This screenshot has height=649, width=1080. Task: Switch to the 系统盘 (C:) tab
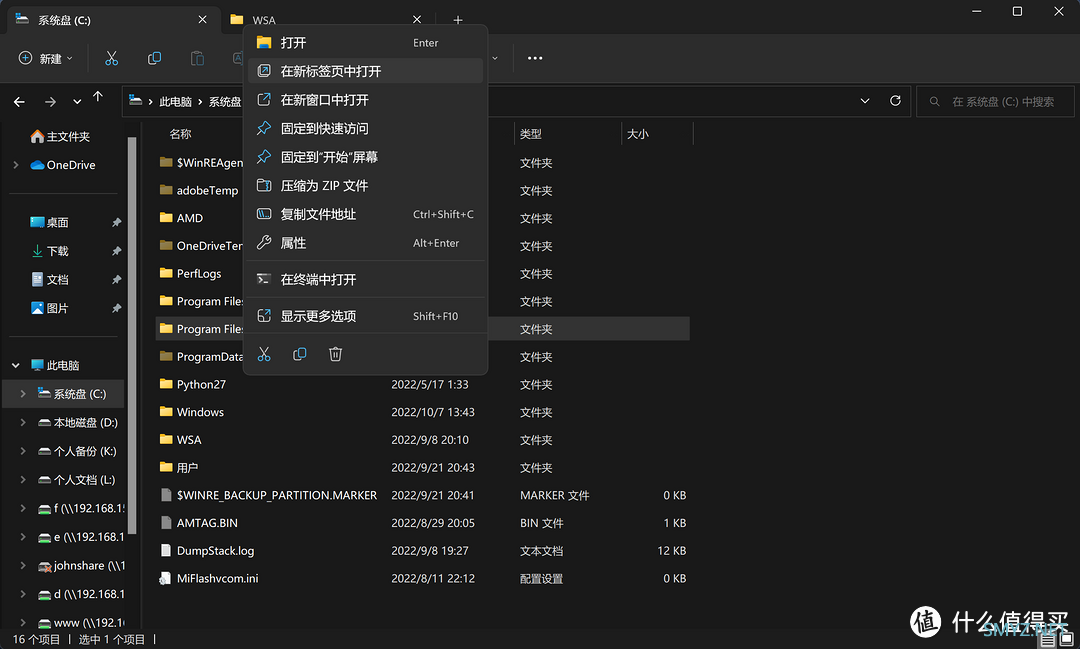click(x=114, y=20)
